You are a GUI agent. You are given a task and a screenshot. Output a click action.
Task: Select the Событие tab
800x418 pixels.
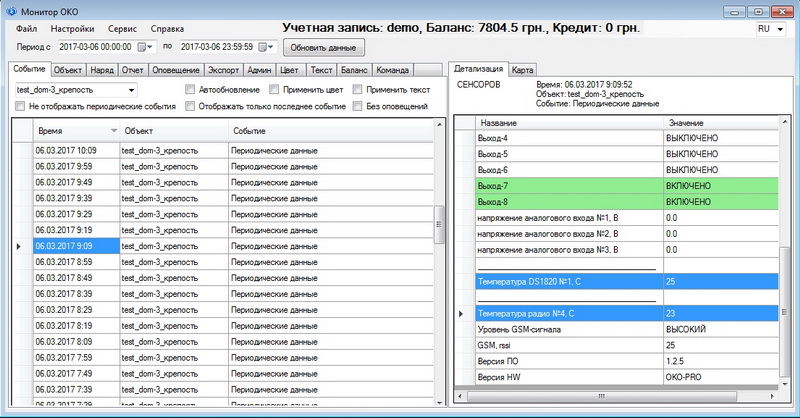[29, 68]
